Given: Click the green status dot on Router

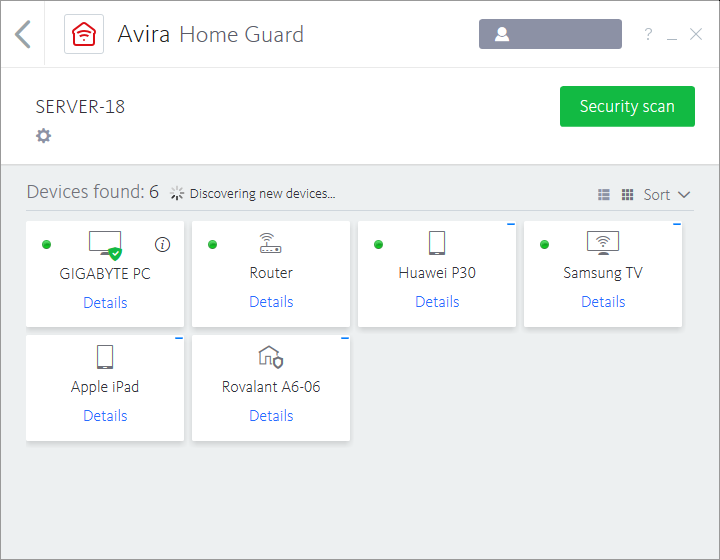Looking at the screenshot, I should [x=212, y=245].
